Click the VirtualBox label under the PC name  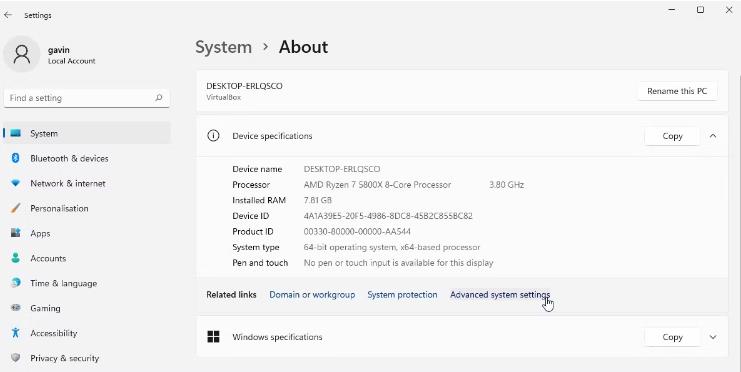click(224, 97)
